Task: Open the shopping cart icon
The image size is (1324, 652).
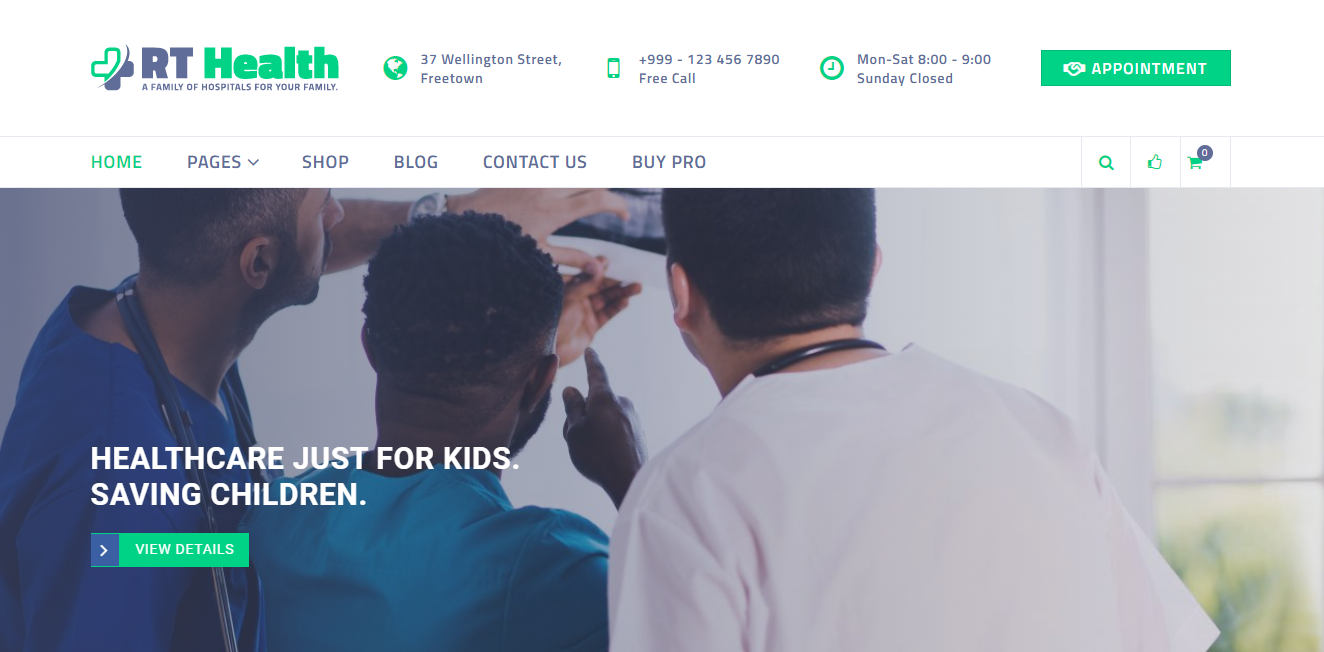Action: [x=1195, y=163]
